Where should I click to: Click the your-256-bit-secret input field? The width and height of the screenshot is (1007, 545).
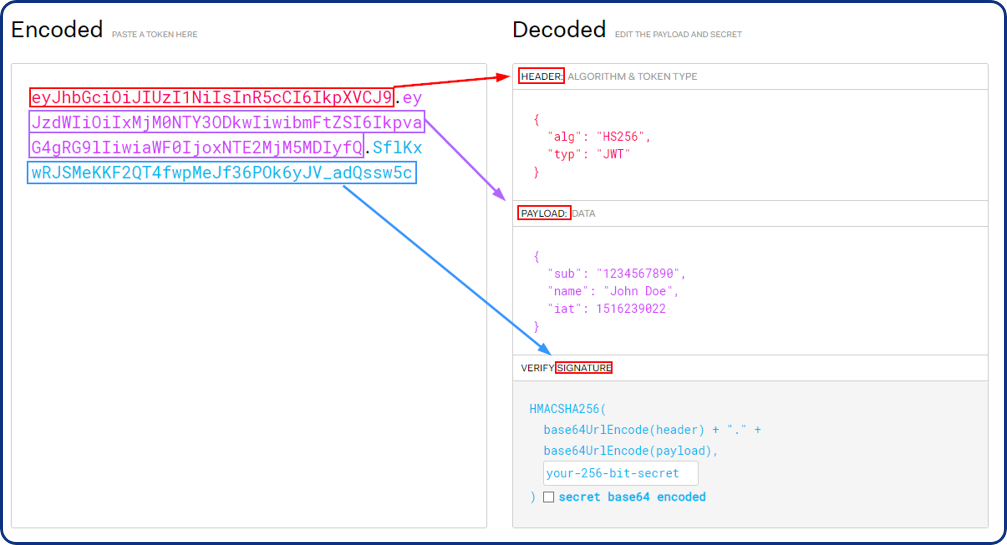tap(620, 473)
